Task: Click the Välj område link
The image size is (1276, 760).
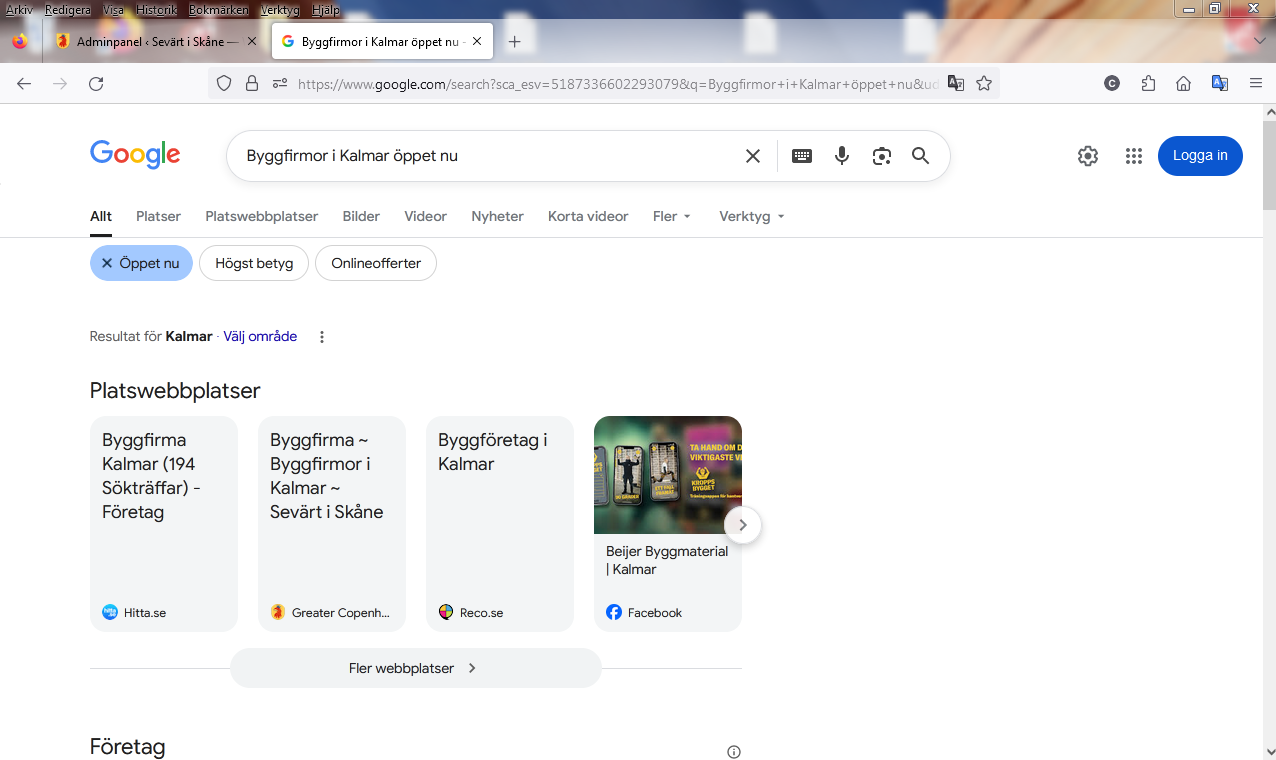Action: point(260,337)
